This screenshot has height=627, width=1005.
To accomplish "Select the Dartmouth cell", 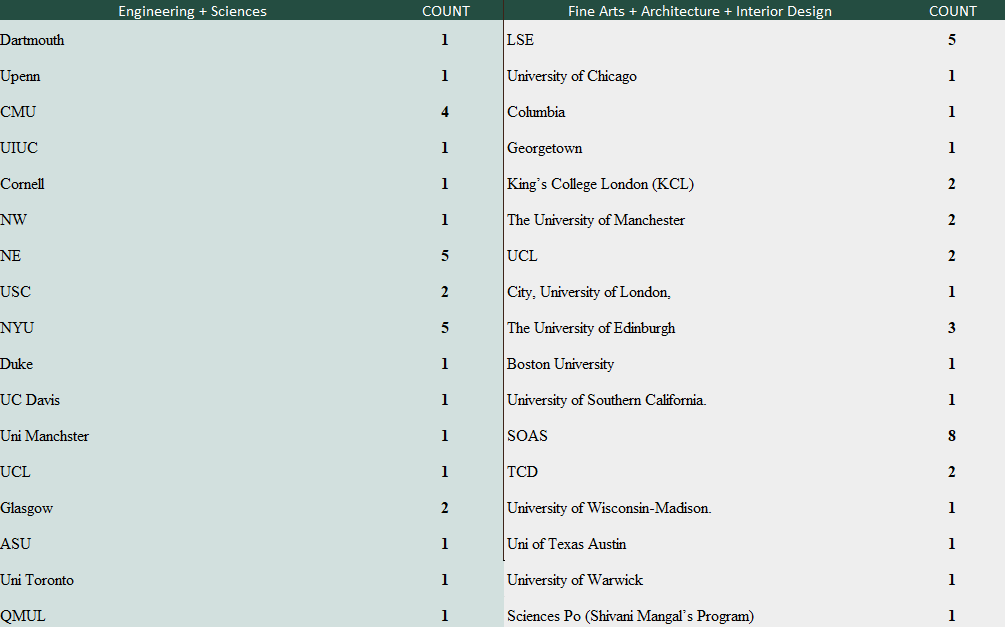I will (32, 40).
